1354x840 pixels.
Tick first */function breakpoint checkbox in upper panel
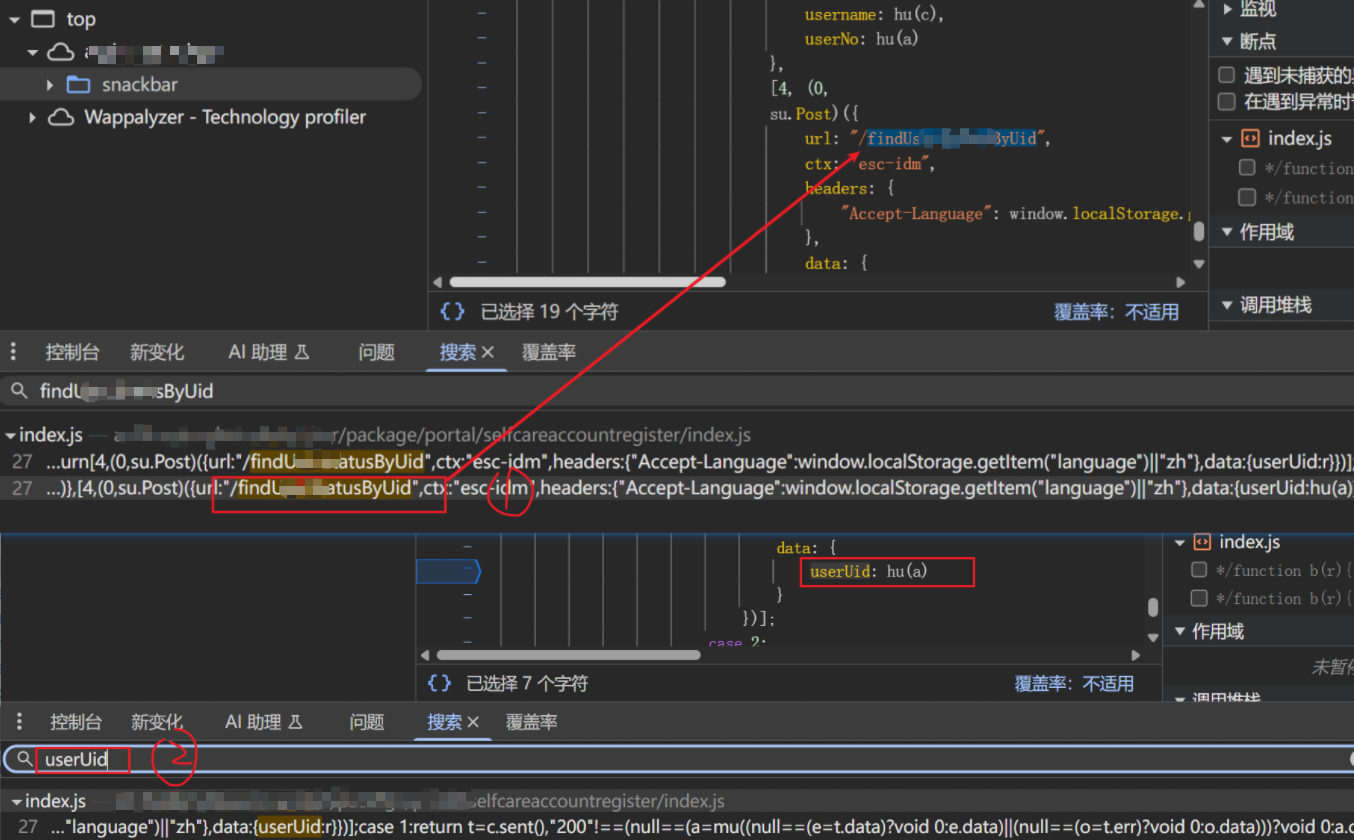click(x=1247, y=168)
